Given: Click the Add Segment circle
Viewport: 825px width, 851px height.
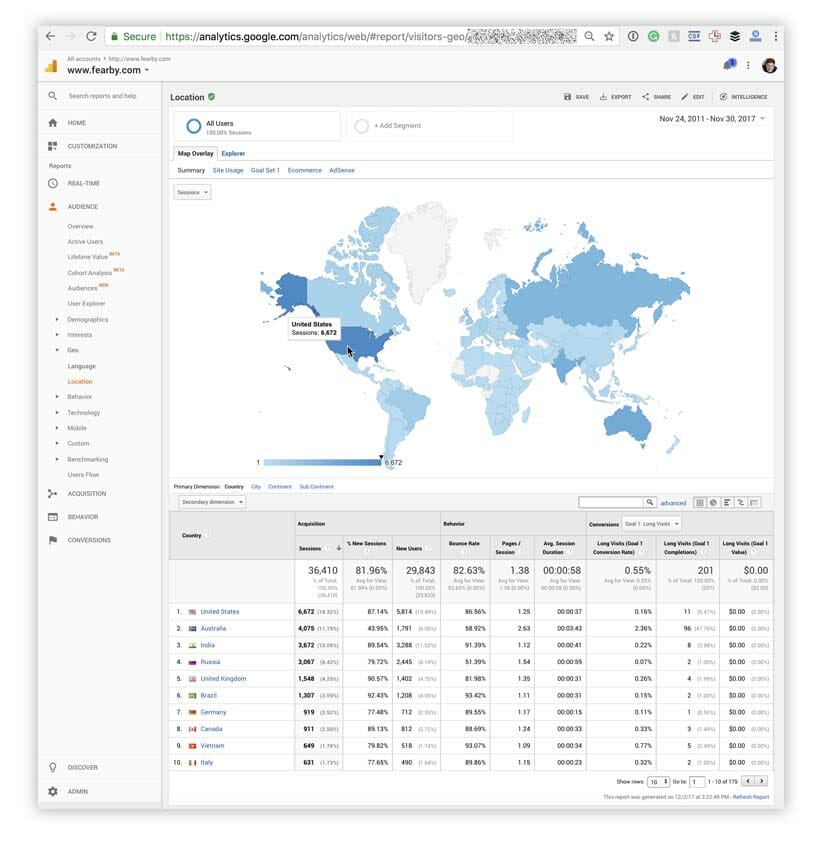Looking at the screenshot, I should 361,126.
